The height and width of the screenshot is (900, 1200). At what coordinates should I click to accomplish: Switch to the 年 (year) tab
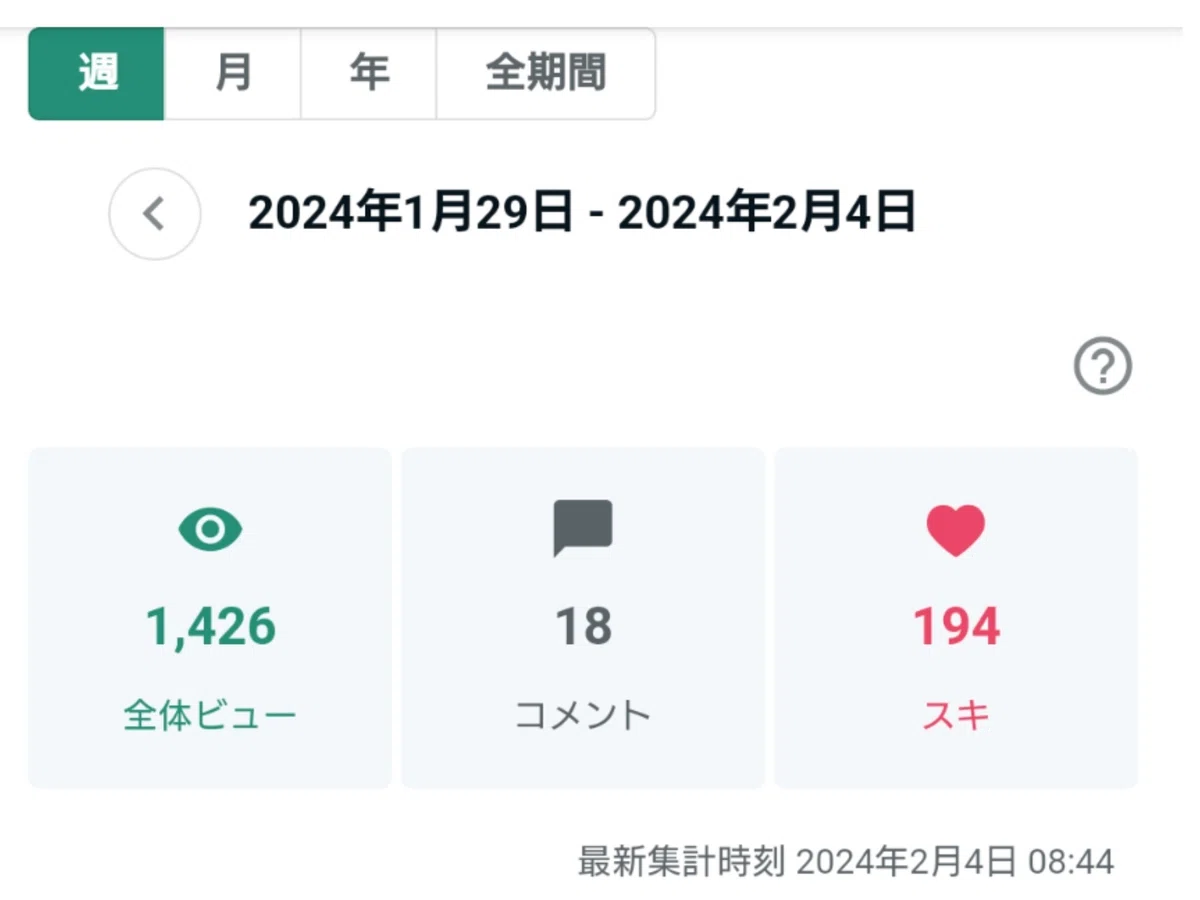click(x=369, y=74)
